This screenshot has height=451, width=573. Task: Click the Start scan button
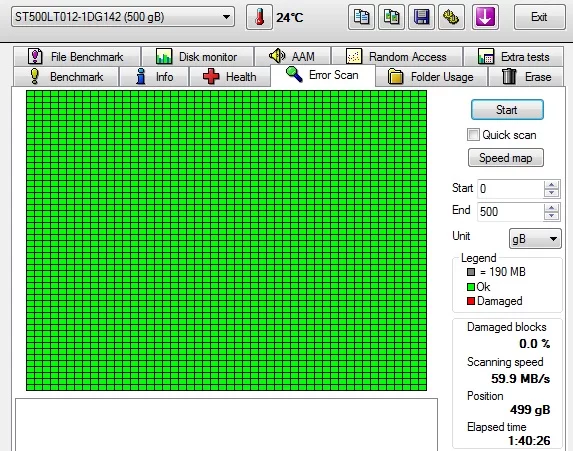[507, 110]
